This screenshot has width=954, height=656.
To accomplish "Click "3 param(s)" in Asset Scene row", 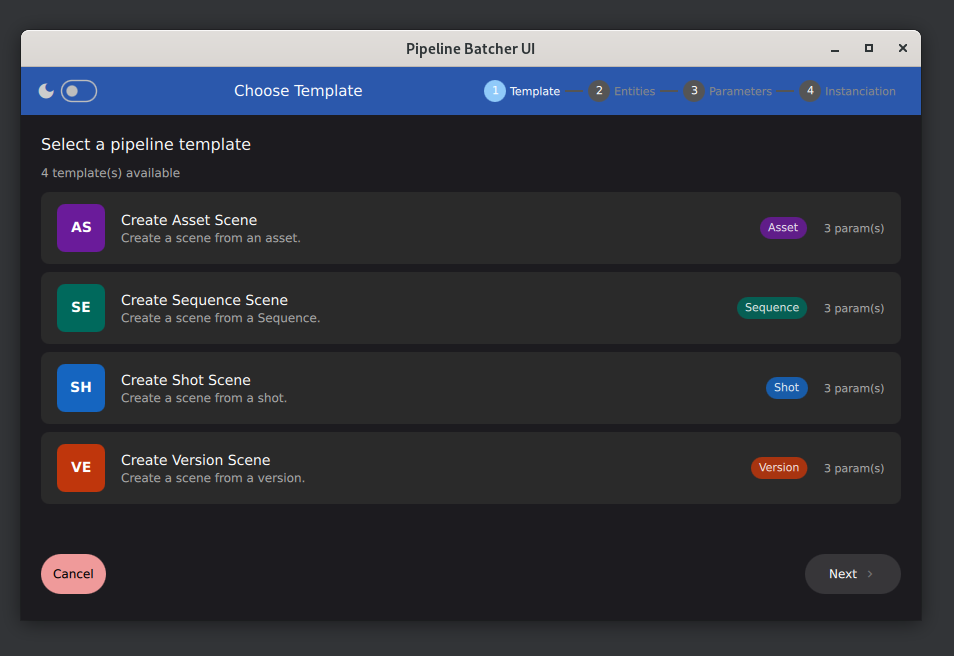I will point(854,228).
